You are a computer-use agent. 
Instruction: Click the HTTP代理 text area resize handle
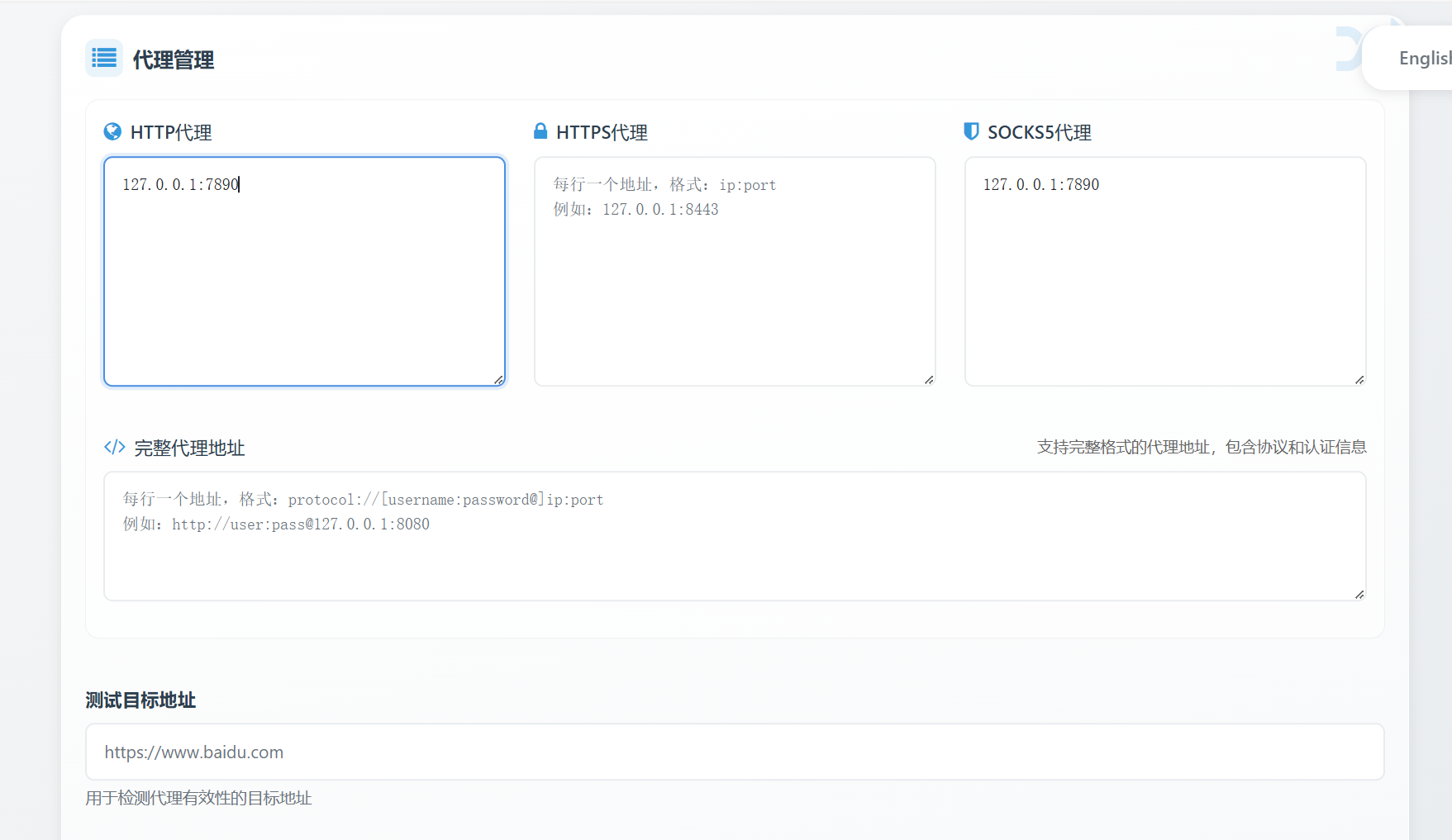coord(498,380)
